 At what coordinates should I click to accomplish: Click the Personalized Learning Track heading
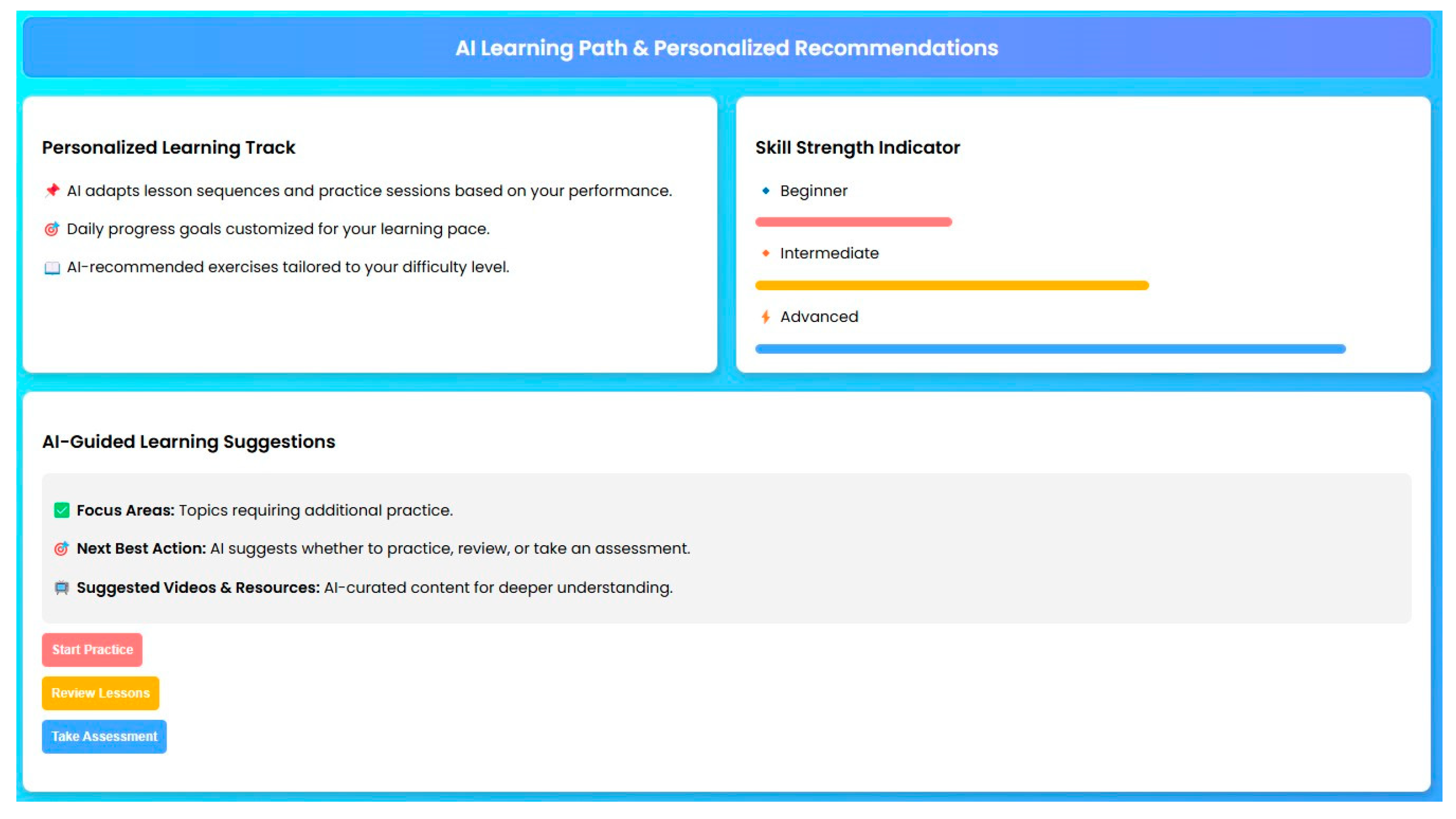pos(169,147)
